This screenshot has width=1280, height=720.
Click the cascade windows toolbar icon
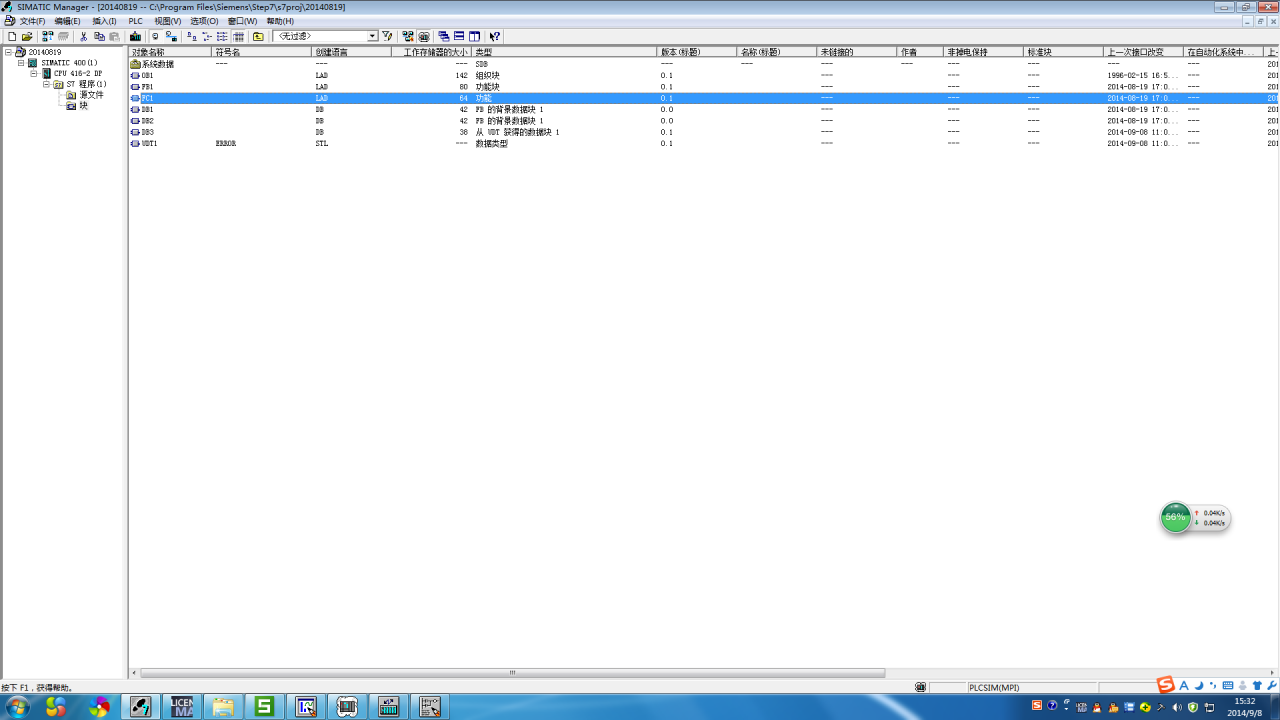tap(443, 36)
